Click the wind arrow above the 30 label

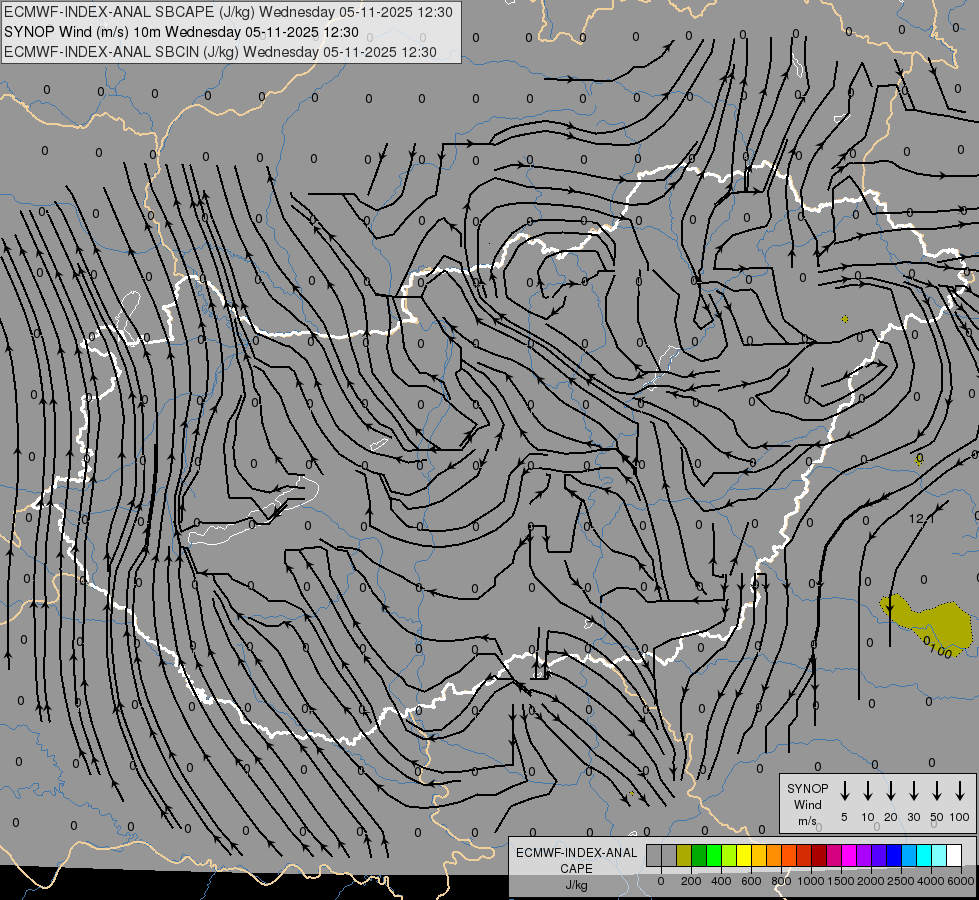tap(913, 790)
